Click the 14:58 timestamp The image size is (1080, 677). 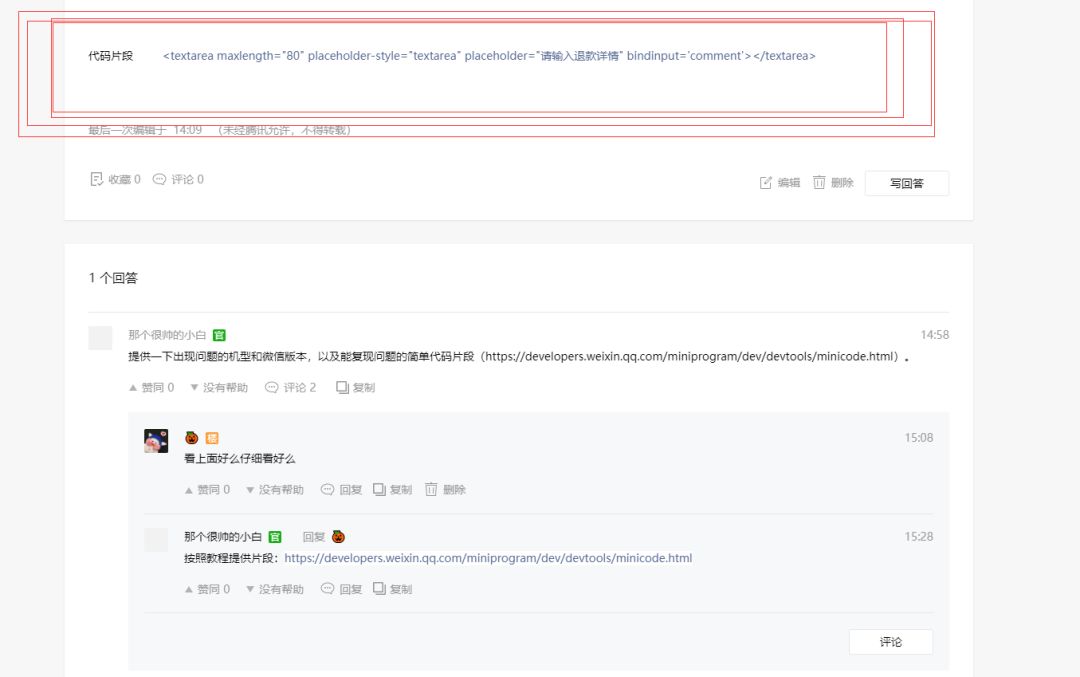click(935, 335)
